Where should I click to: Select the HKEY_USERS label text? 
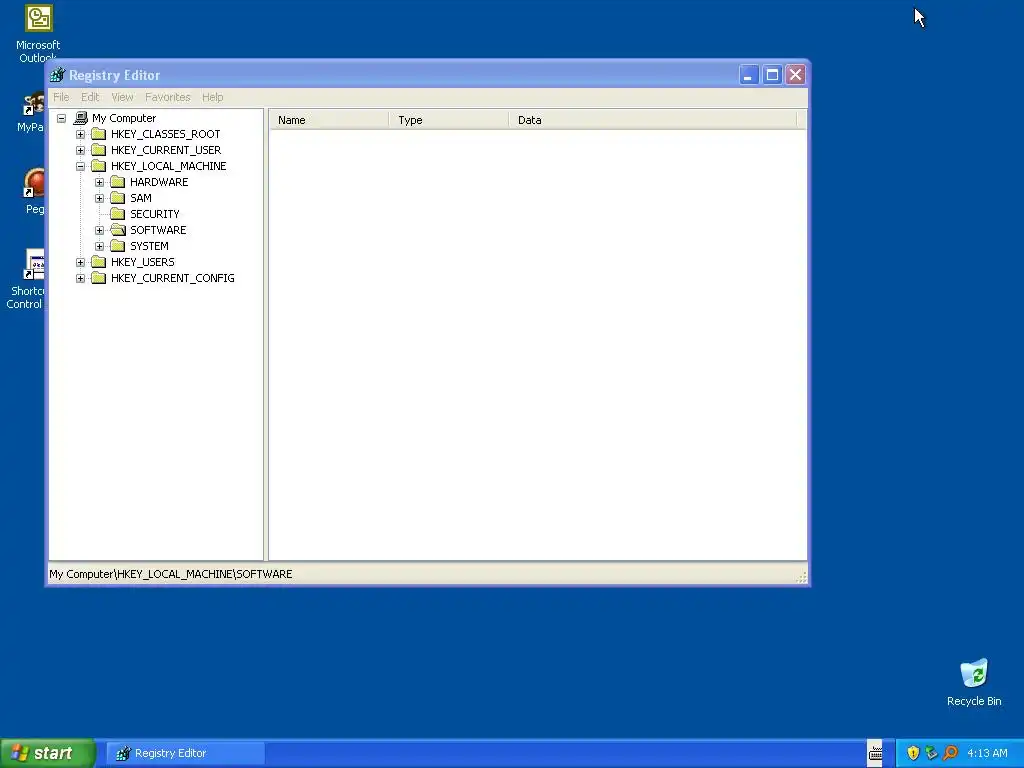[142, 262]
